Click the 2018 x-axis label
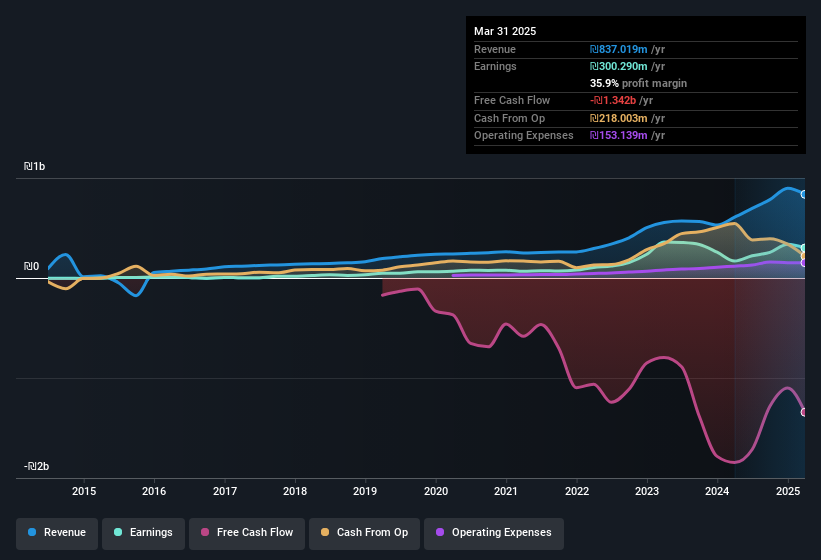 [295, 491]
